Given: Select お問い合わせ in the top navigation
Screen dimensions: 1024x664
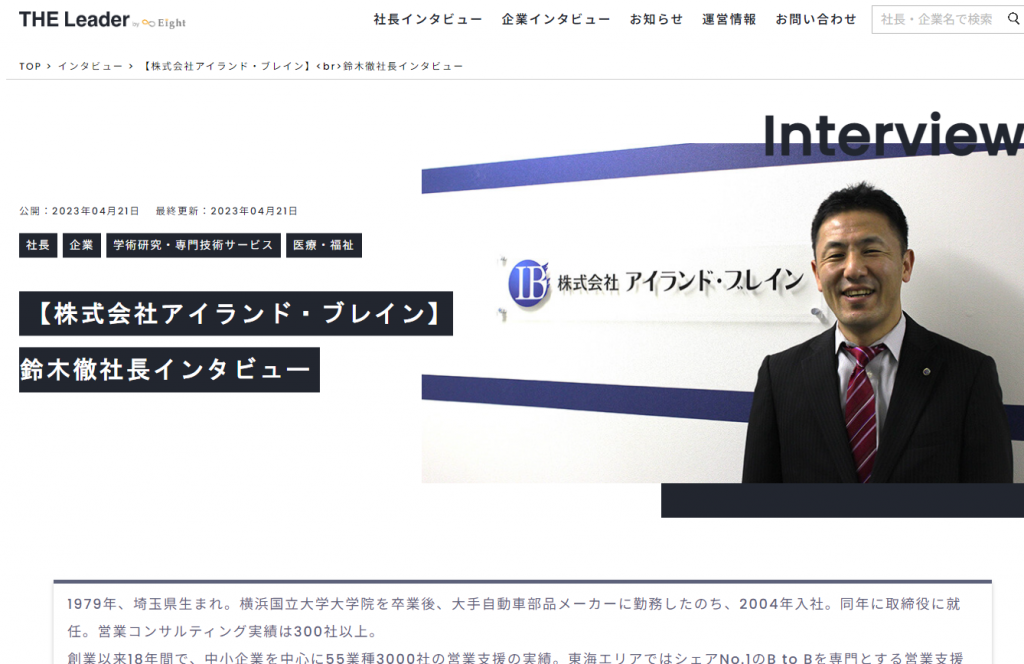Looking at the screenshot, I should (x=815, y=19).
